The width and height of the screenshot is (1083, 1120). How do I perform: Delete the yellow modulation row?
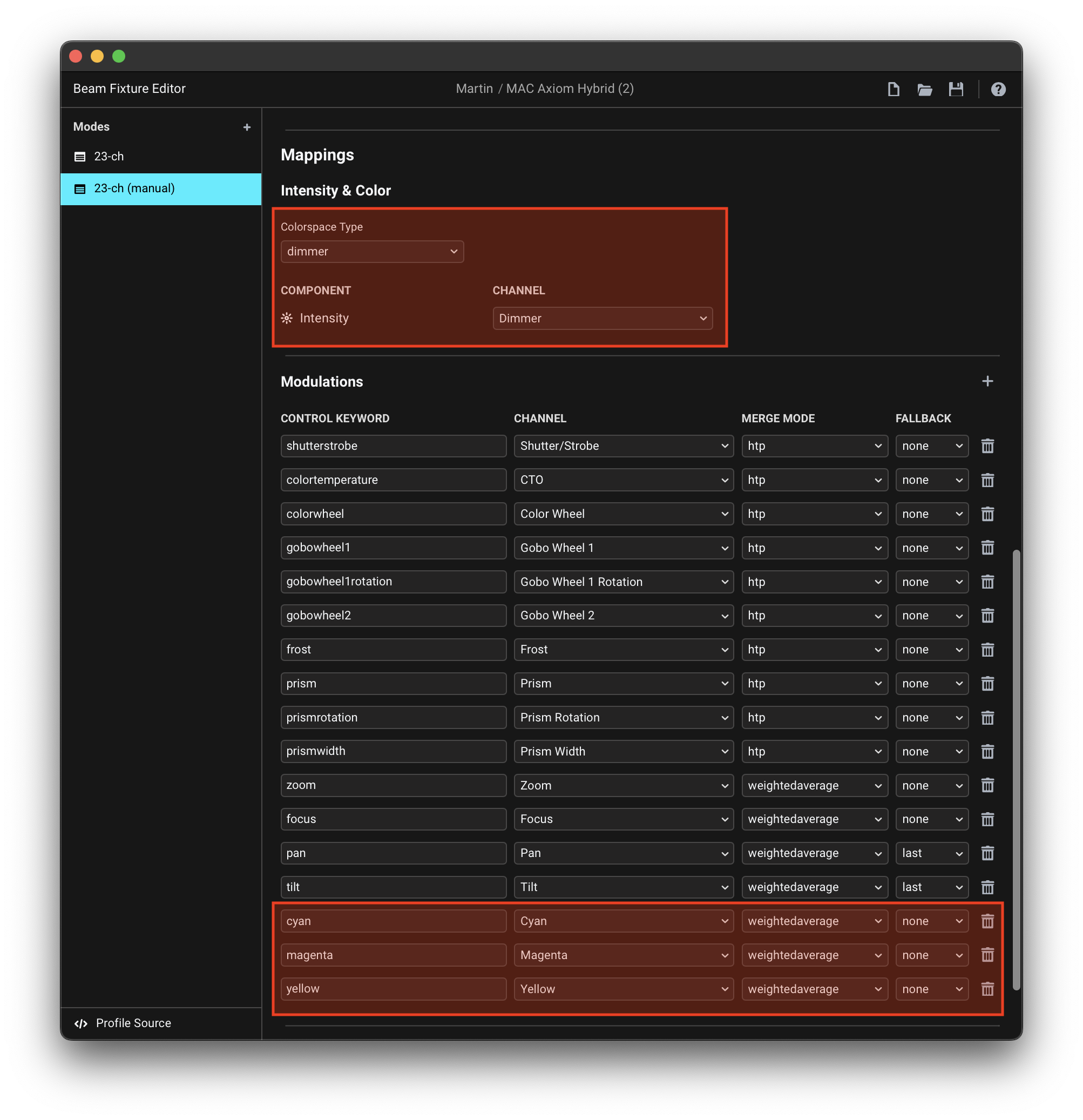pyautogui.click(x=987, y=989)
